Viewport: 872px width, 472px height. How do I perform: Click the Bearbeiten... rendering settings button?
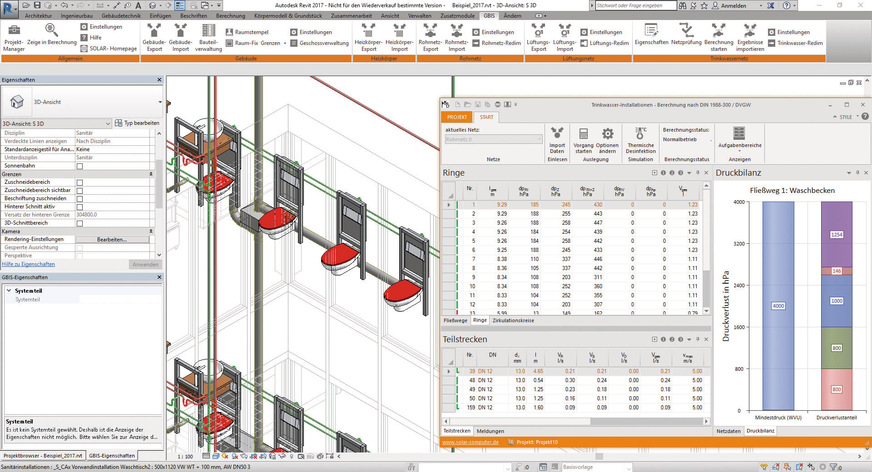click(111, 239)
